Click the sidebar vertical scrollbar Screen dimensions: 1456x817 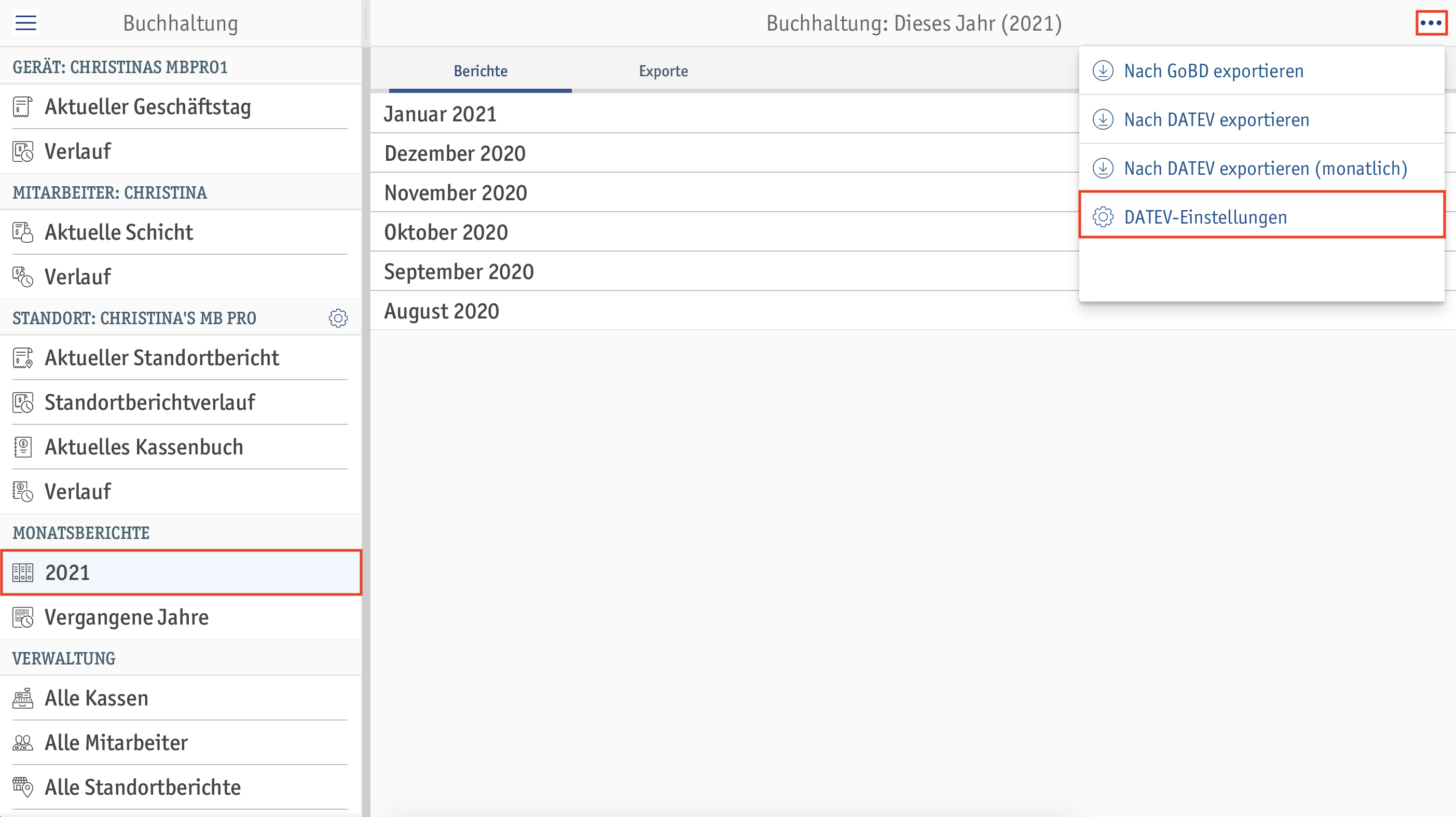(366, 432)
